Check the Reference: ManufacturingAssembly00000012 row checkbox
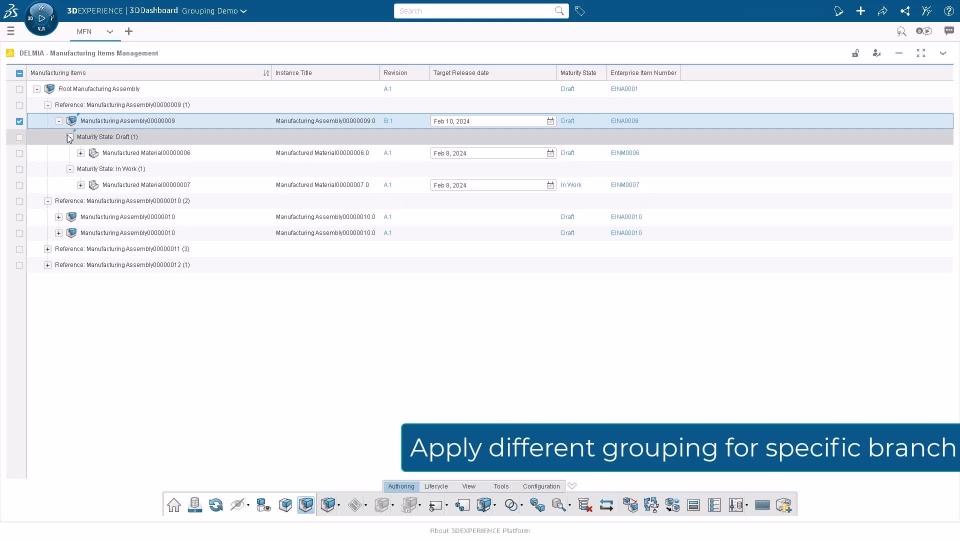960x540 pixels. (20, 265)
